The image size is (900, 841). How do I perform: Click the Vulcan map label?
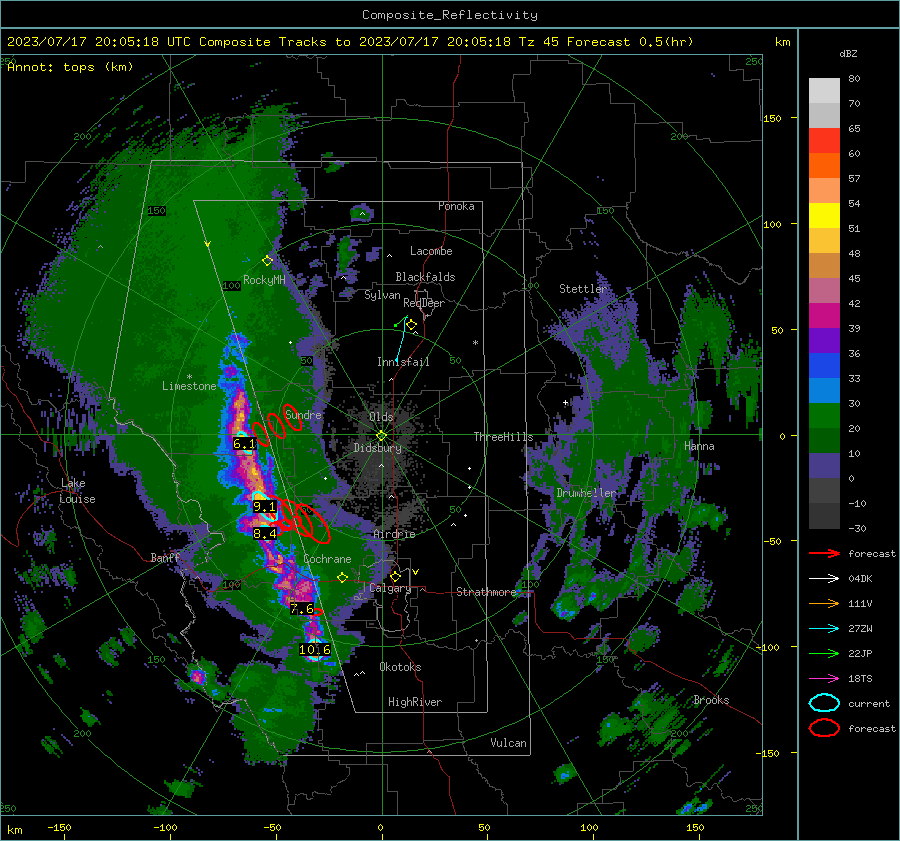(x=509, y=743)
